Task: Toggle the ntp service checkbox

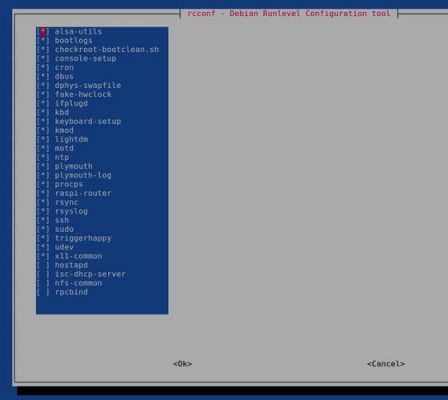Action: [x=43, y=158]
